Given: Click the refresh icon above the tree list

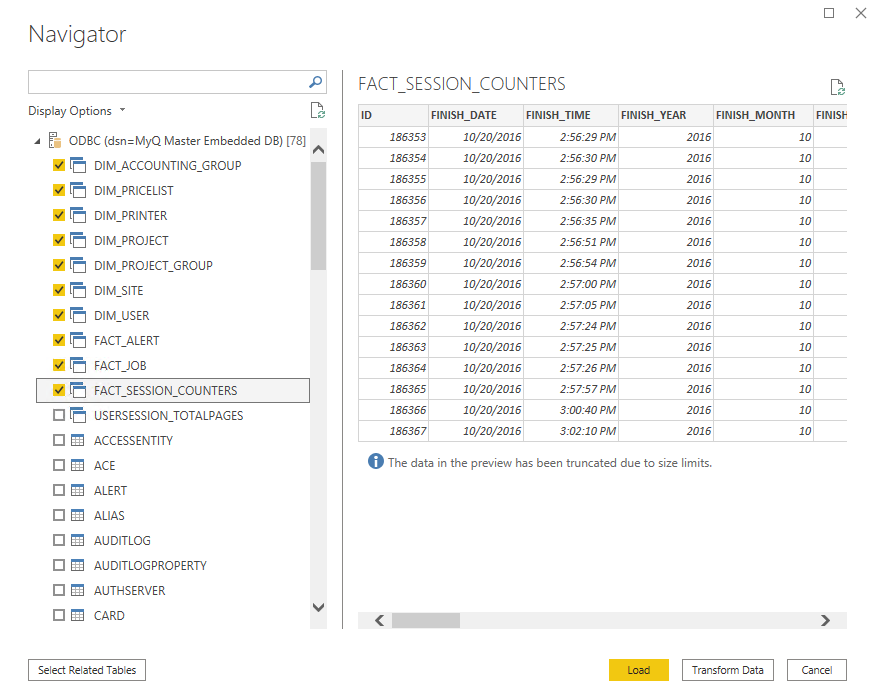Looking at the screenshot, I should coord(317,111).
